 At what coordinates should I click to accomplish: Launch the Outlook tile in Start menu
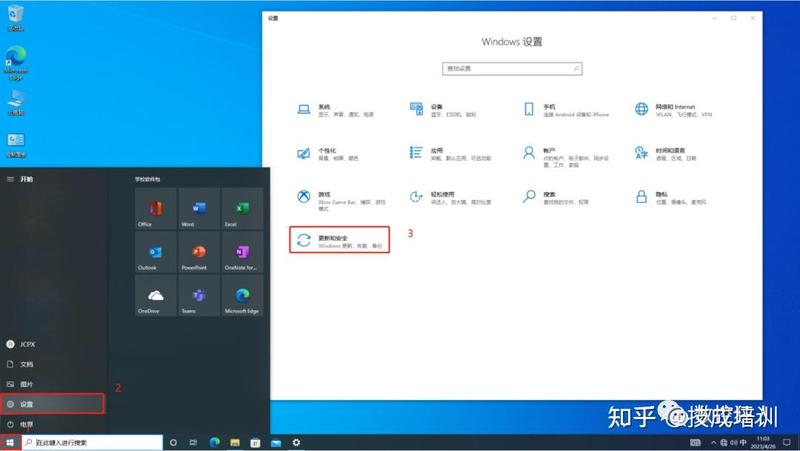click(156, 252)
